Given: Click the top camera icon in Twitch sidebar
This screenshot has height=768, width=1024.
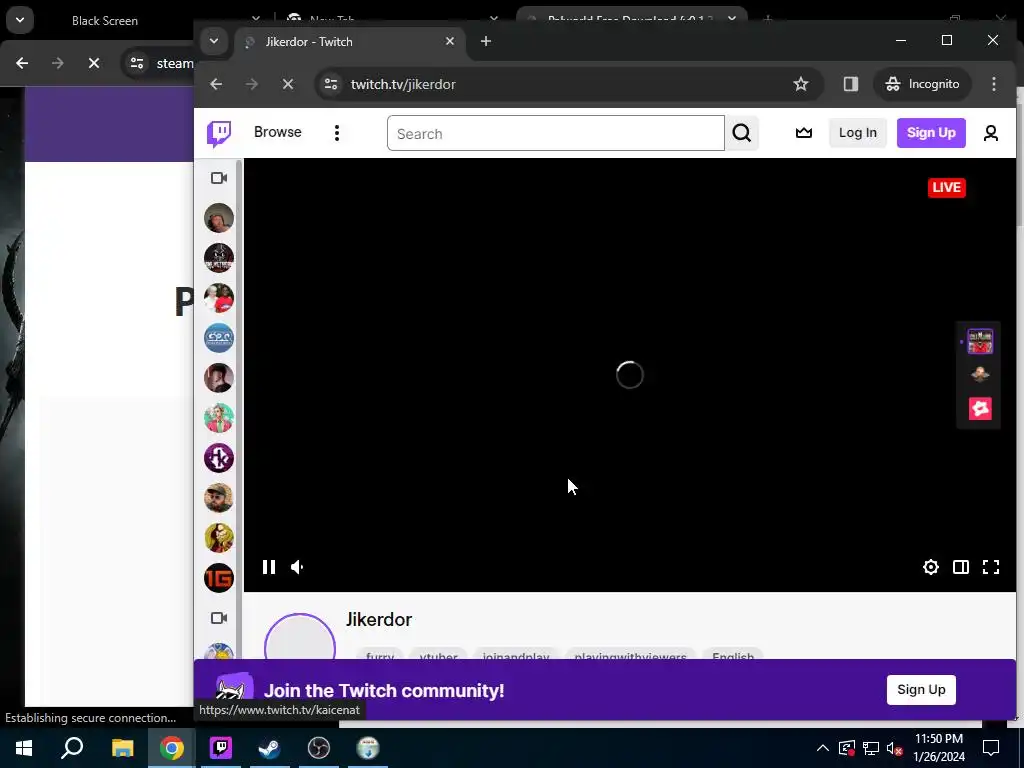Looking at the screenshot, I should pyautogui.click(x=219, y=178).
